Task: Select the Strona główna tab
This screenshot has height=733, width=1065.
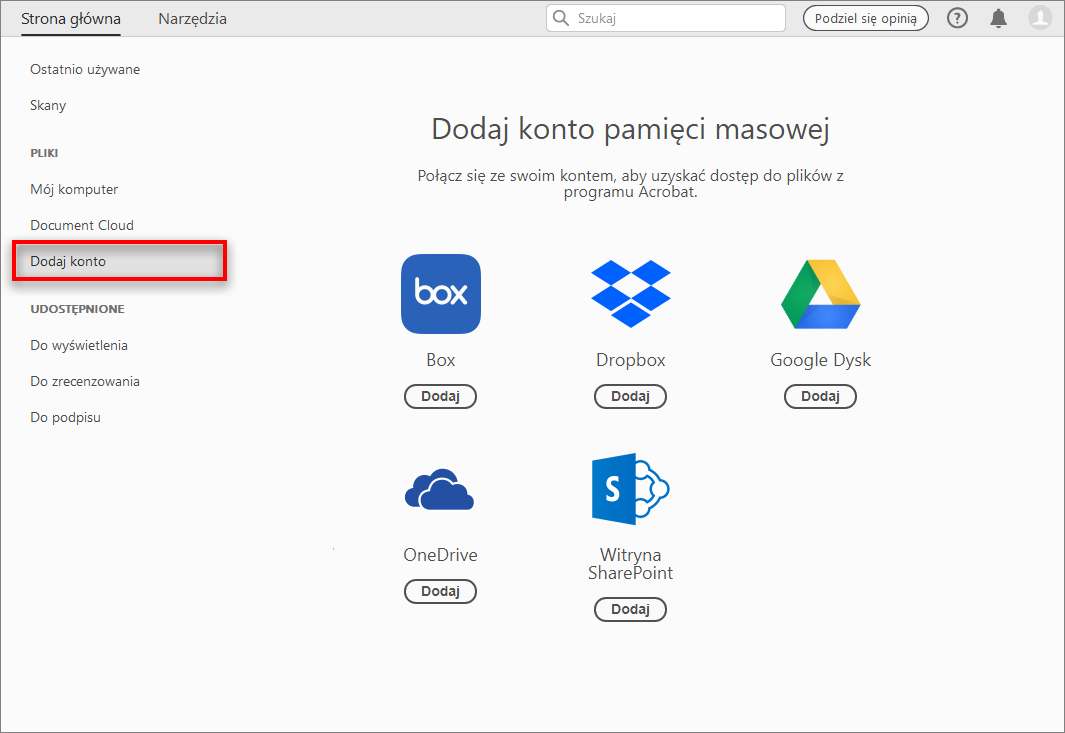Action: pos(70,18)
